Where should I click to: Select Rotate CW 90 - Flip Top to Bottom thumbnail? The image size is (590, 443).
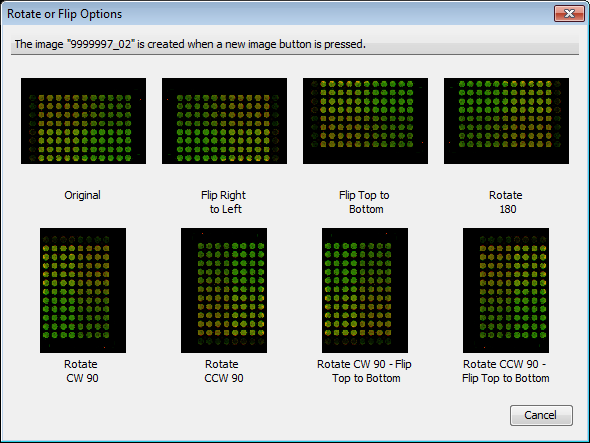[365, 290]
